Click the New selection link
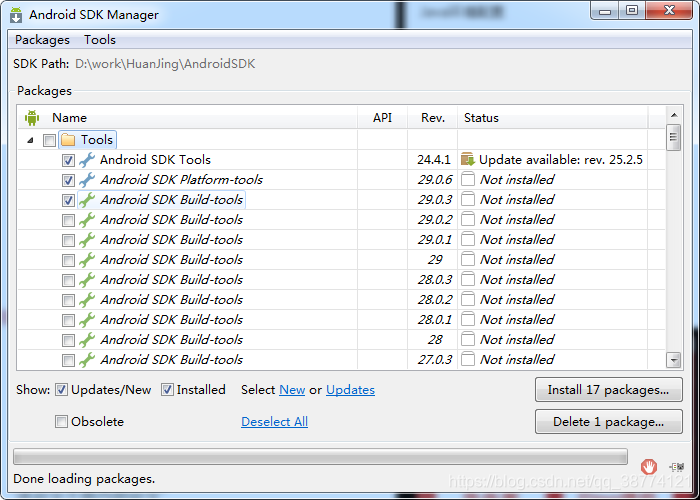700x500 pixels. tap(292, 390)
